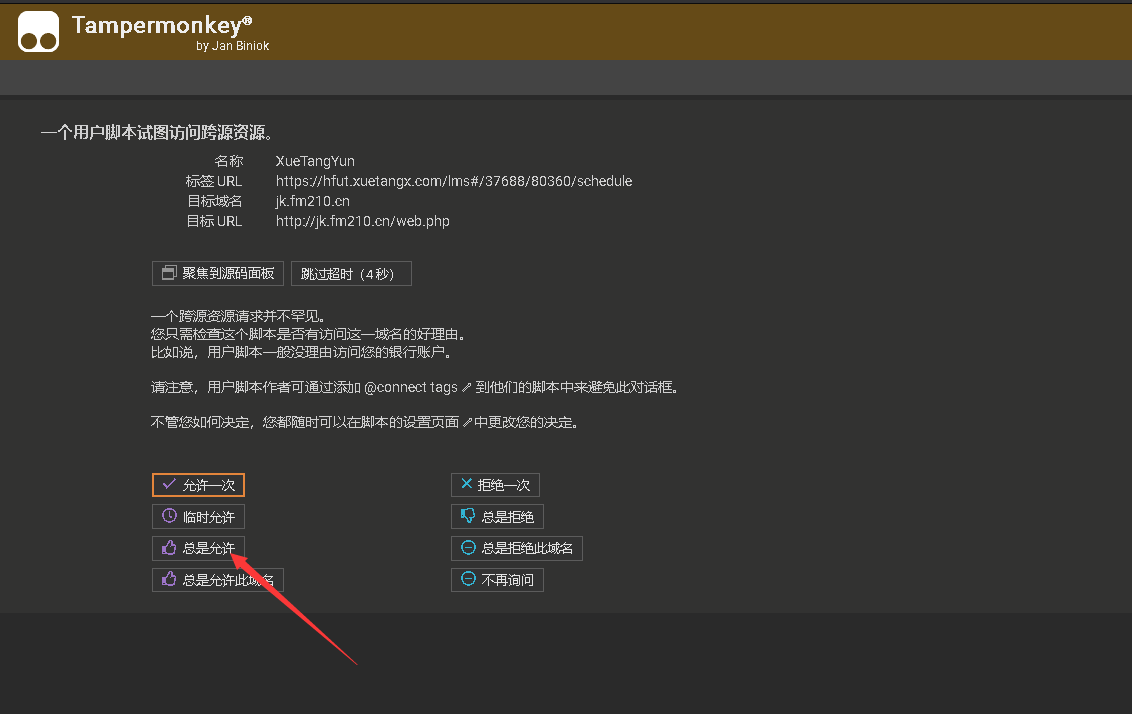Image resolution: width=1132 pixels, height=714 pixels.
Task: Click the 总是允许 (always allow) button
Action: [199, 548]
